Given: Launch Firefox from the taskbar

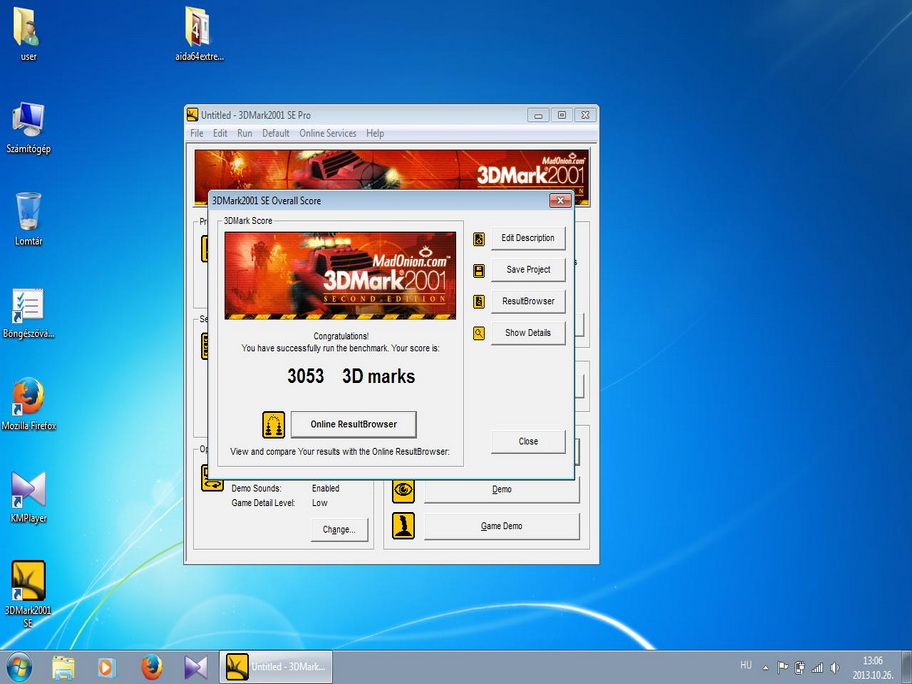Looking at the screenshot, I should (x=152, y=667).
